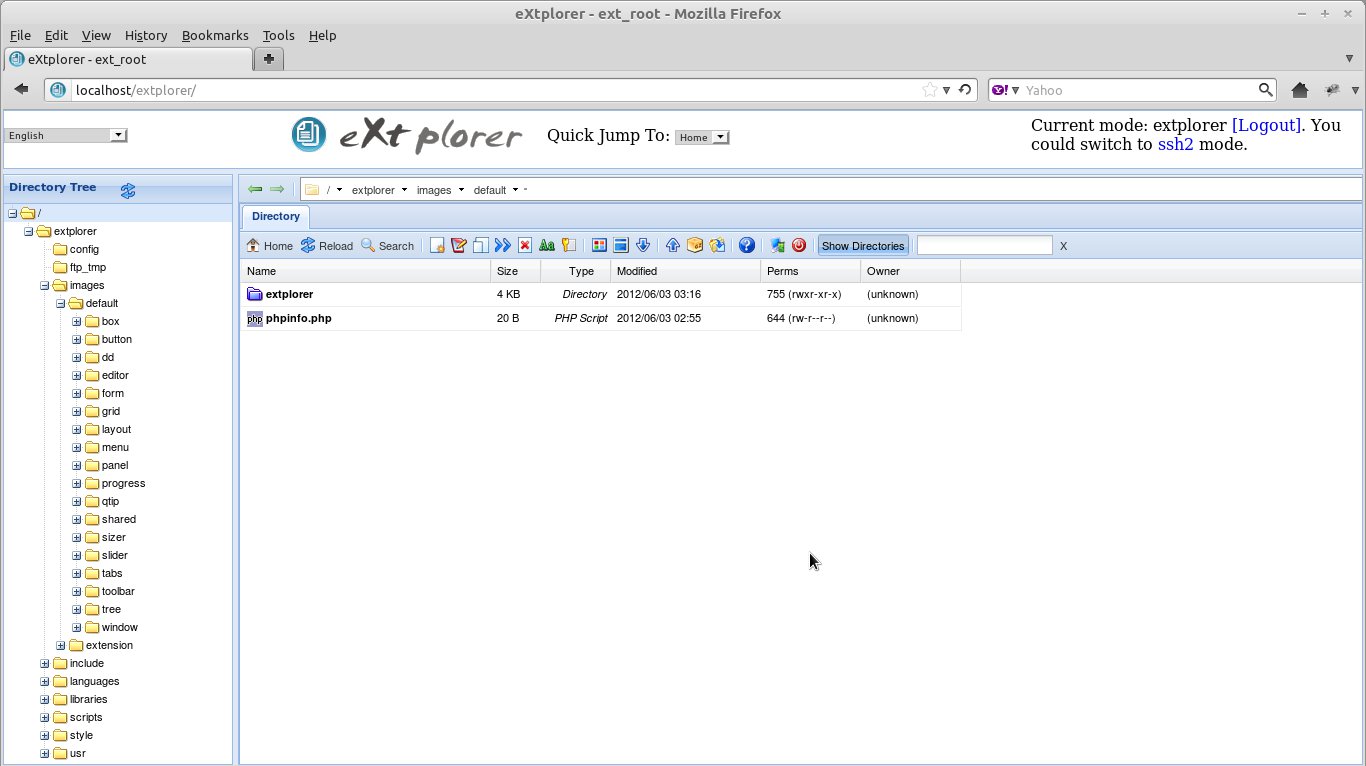Expand the 'include' folder in the tree
1366x766 pixels.
(45, 664)
